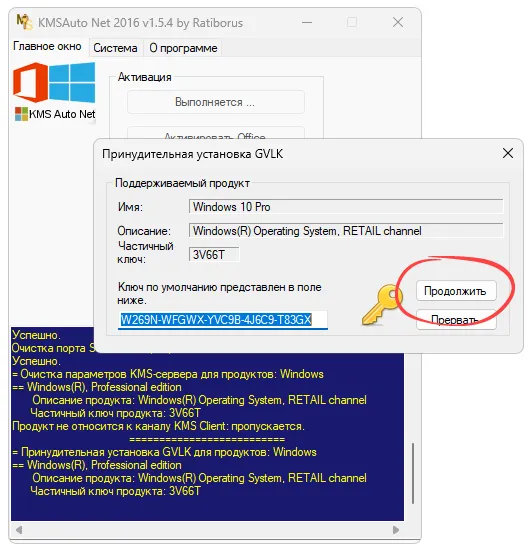Click the KMS Auto Net label logo

(55, 114)
